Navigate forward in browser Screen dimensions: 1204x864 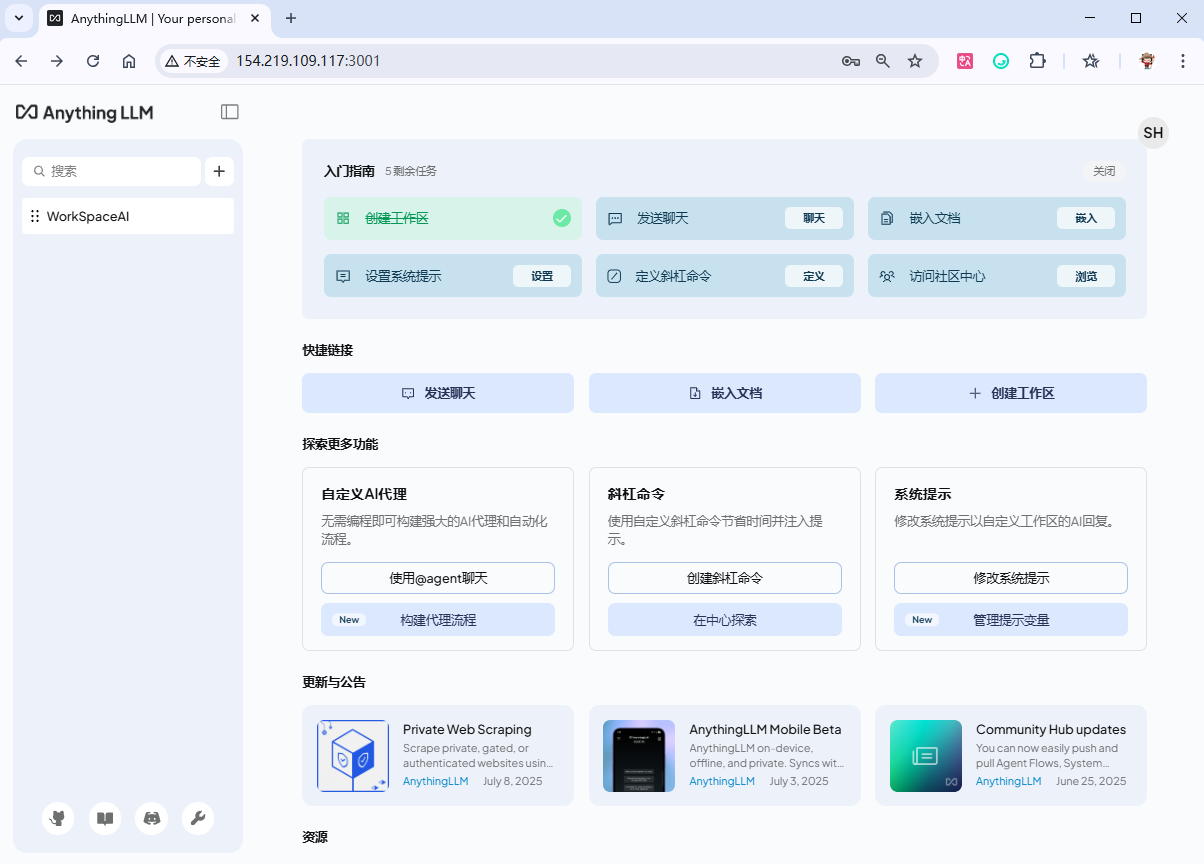(57, 61)
